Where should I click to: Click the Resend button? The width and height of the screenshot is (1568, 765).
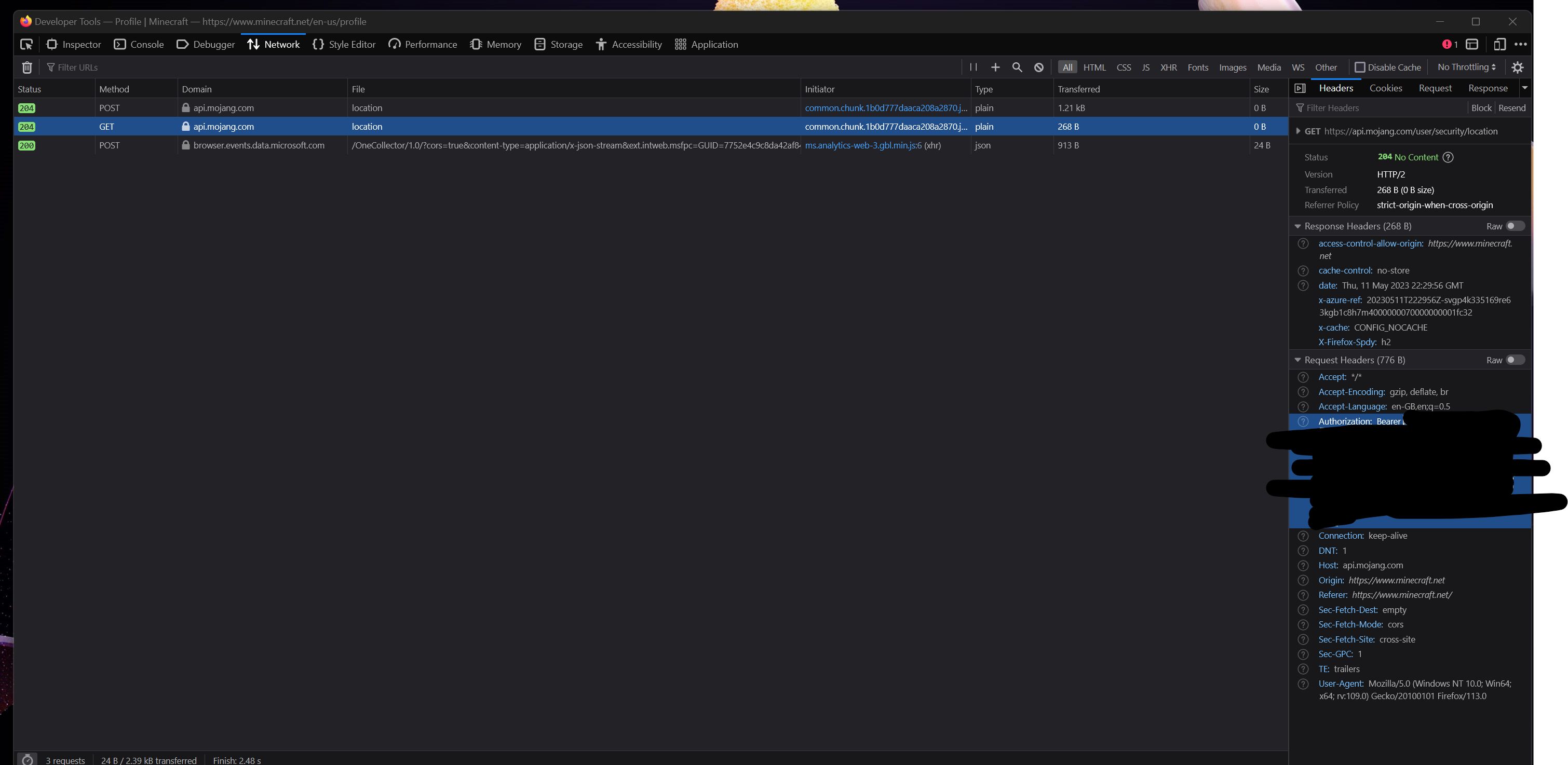pyautogui.click(x=1511, y=108)
